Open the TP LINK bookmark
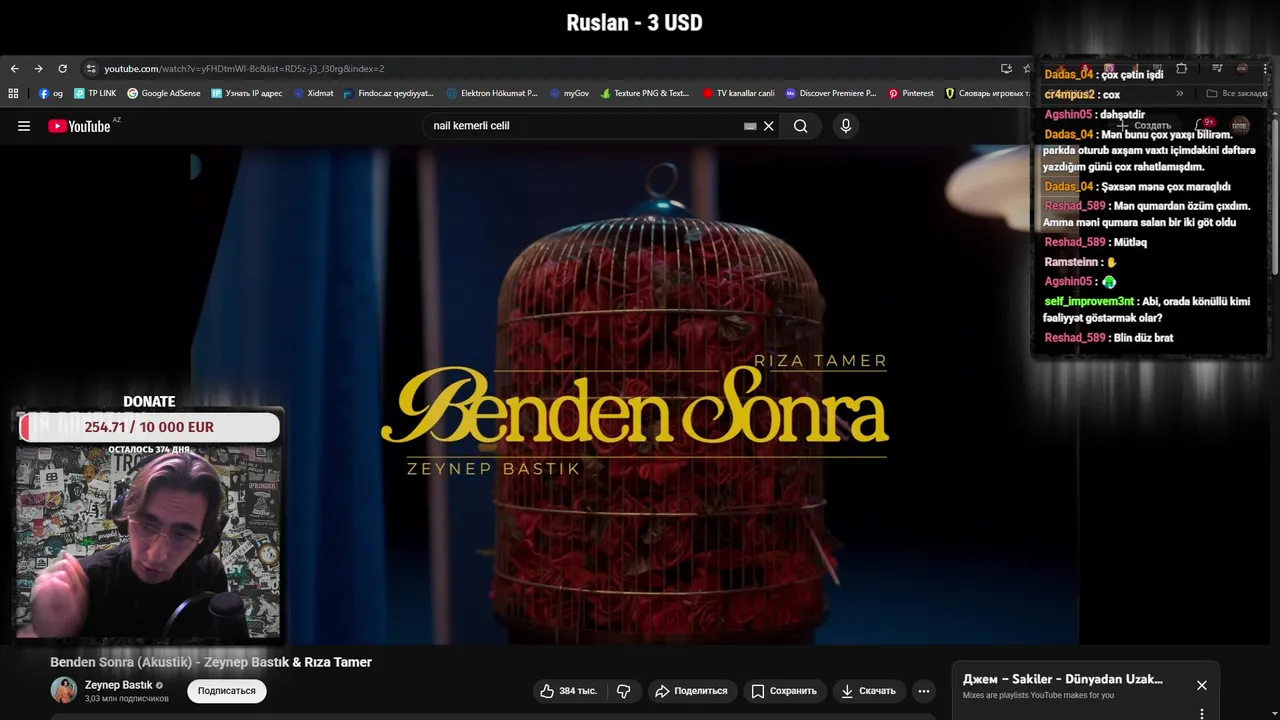 click(95, 93)
